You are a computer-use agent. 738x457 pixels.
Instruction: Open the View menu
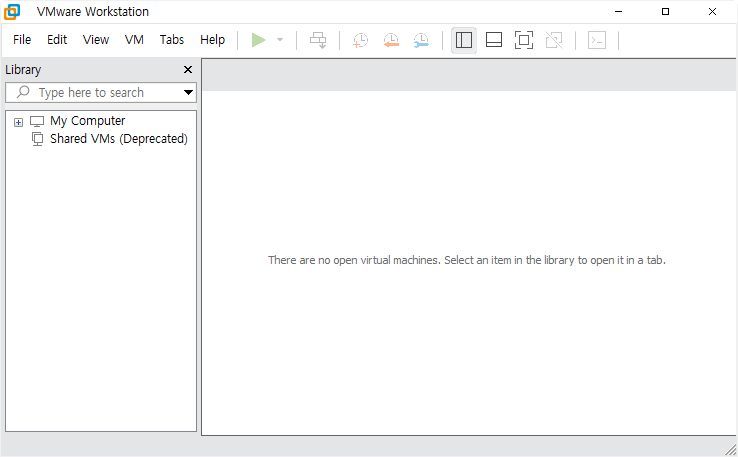[96, 40]
